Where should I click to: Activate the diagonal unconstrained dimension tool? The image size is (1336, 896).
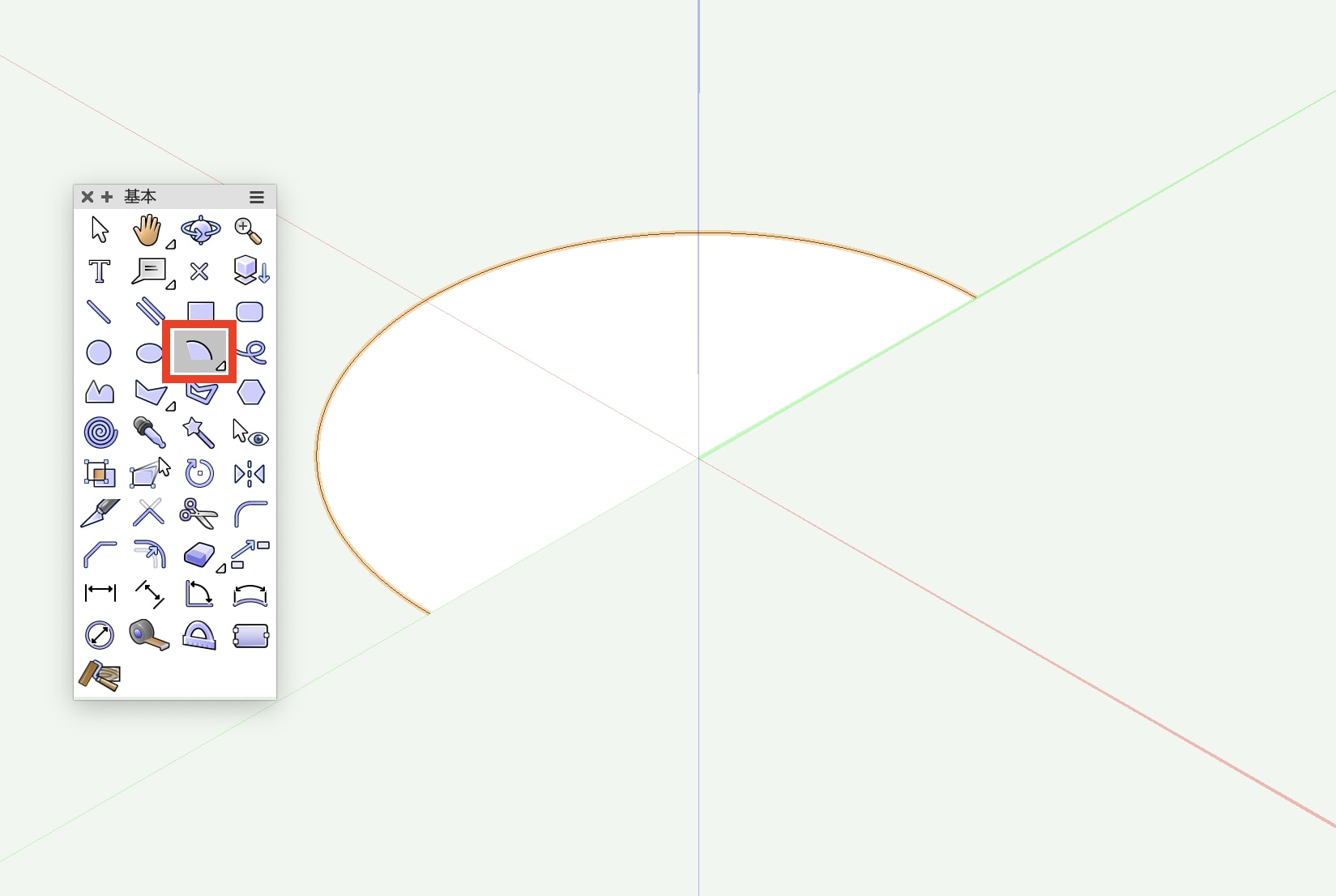point(150,595)
